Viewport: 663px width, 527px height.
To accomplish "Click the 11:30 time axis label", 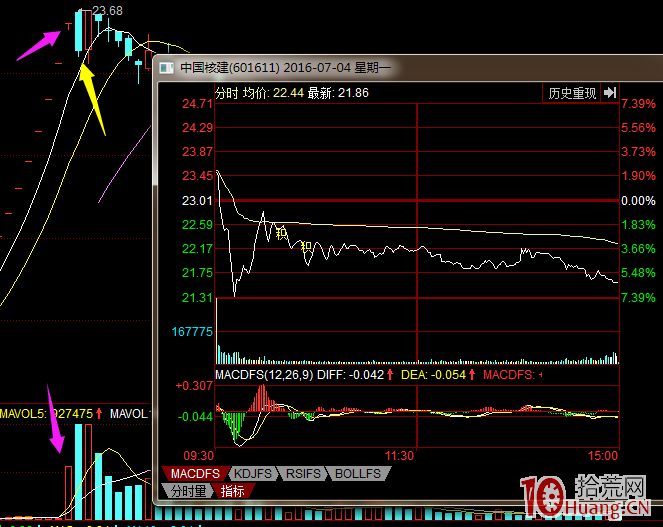I will (399, 456).
